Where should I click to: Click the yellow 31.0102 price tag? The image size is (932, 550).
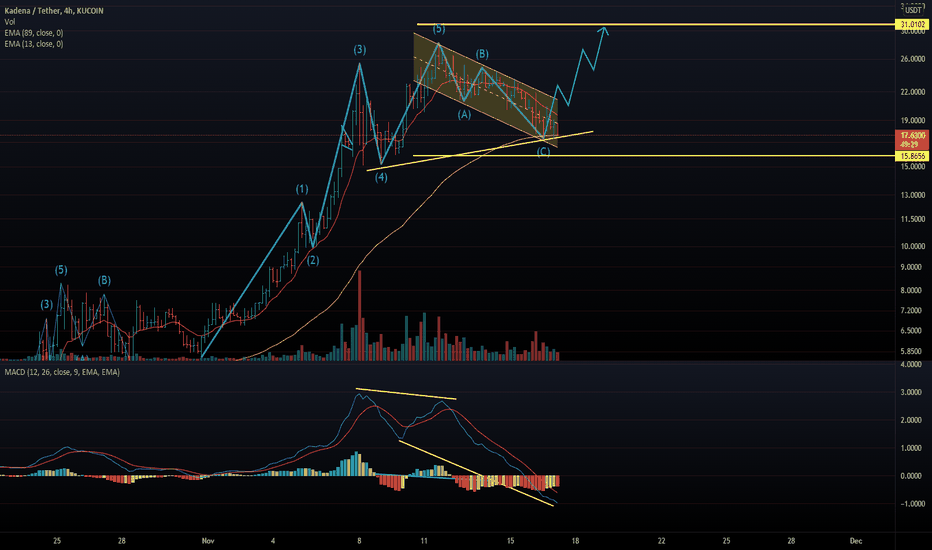[912, 24]
